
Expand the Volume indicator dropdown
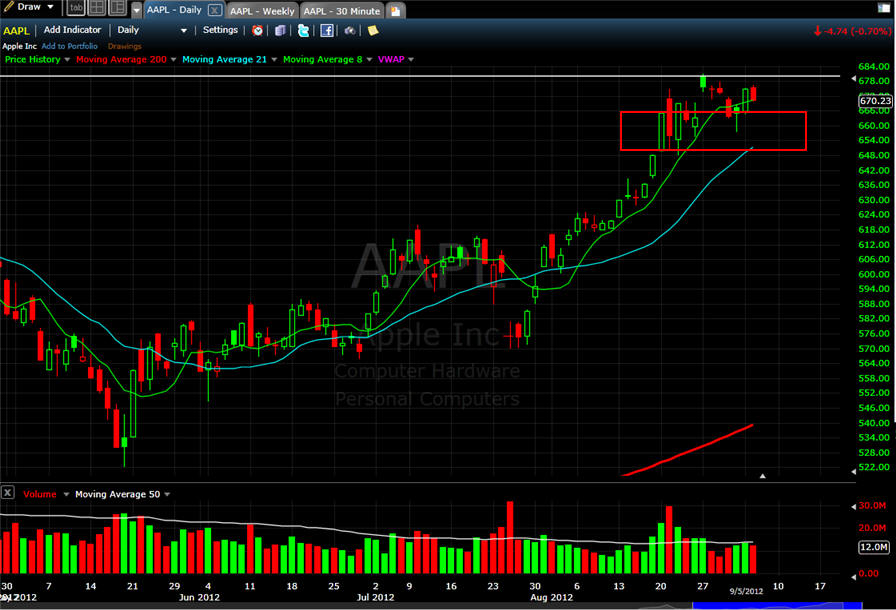point(66,495)
